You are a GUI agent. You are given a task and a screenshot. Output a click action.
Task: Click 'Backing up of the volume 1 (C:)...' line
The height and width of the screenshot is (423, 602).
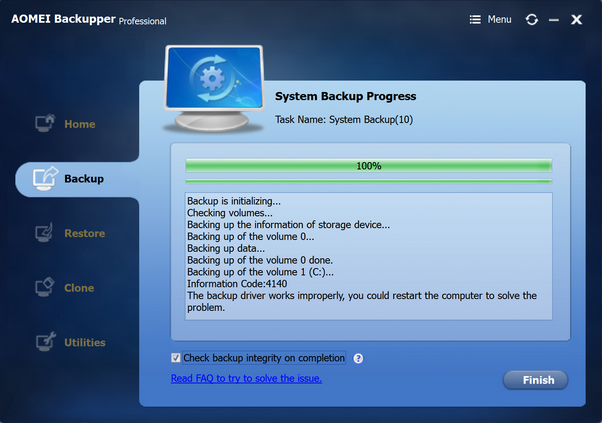(260, 272)
